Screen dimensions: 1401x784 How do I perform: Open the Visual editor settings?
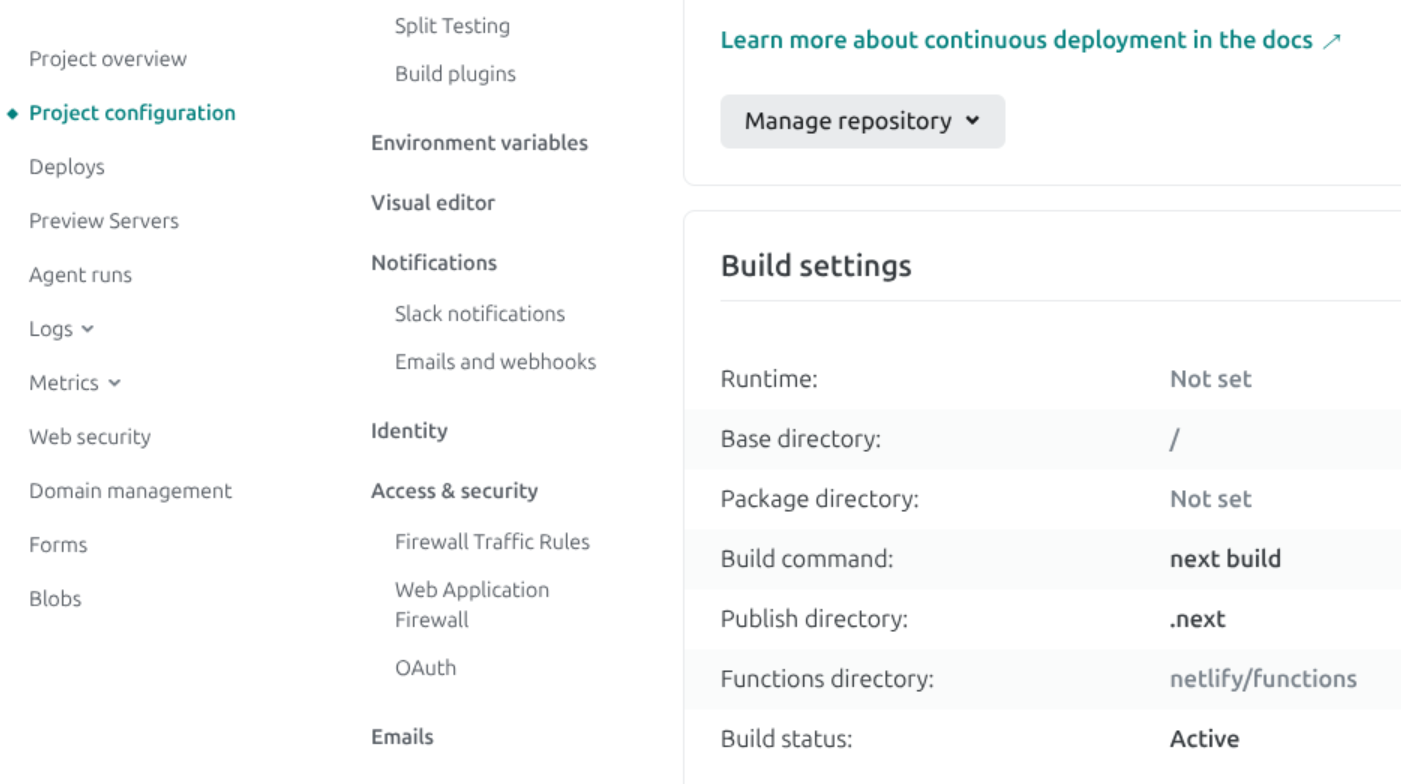[432, 203]
